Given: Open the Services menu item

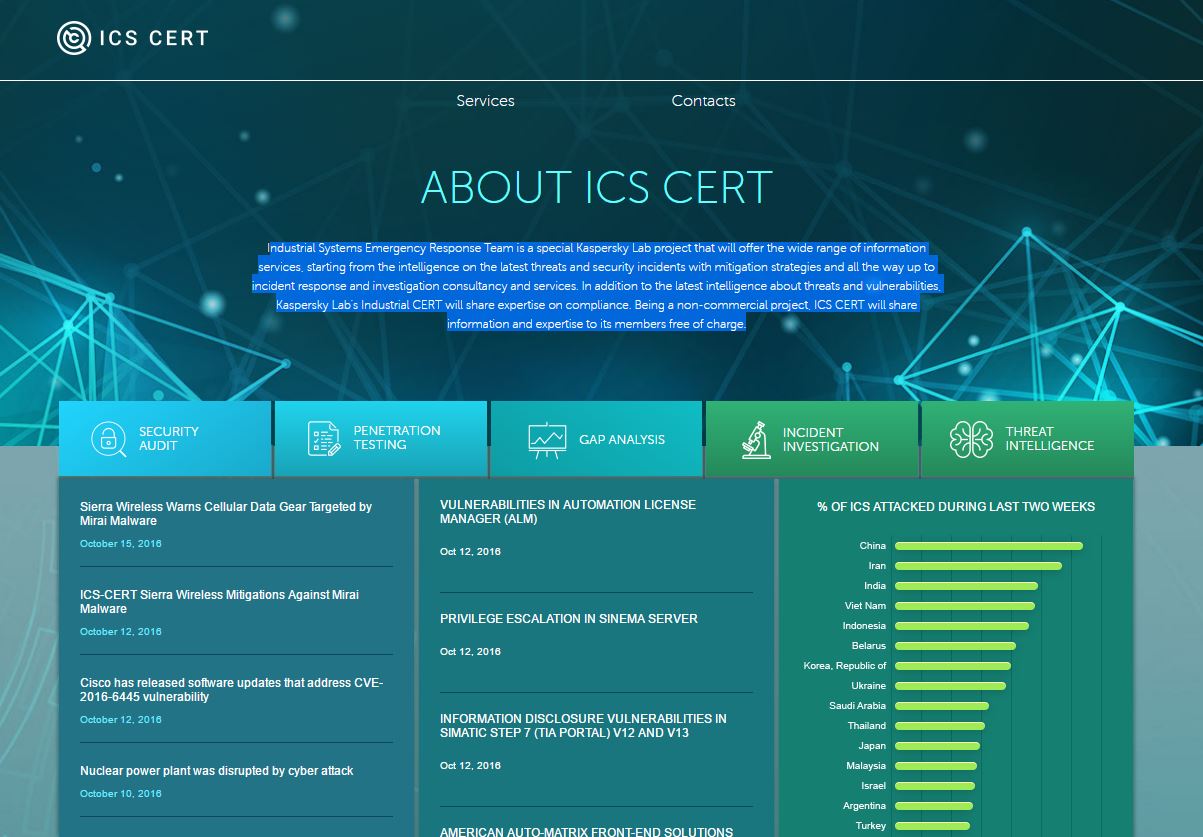Looking at the screenshot, I should coord(485,101).
